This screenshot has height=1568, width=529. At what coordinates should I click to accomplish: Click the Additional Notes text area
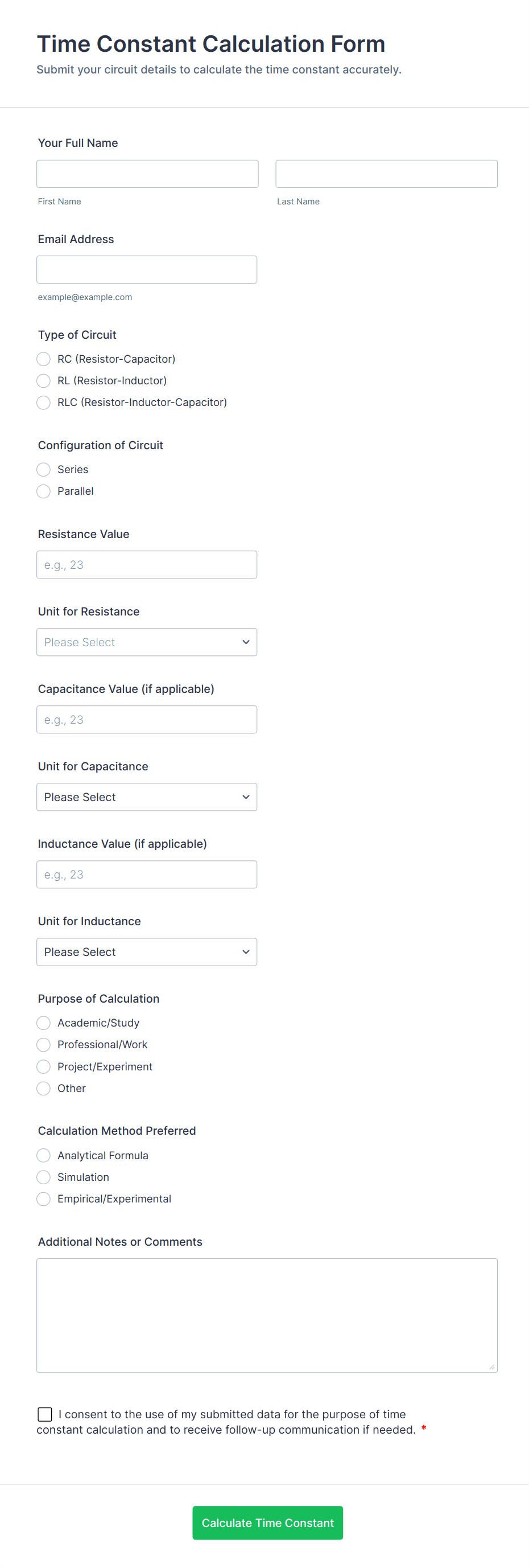(x=267, y=1315)
